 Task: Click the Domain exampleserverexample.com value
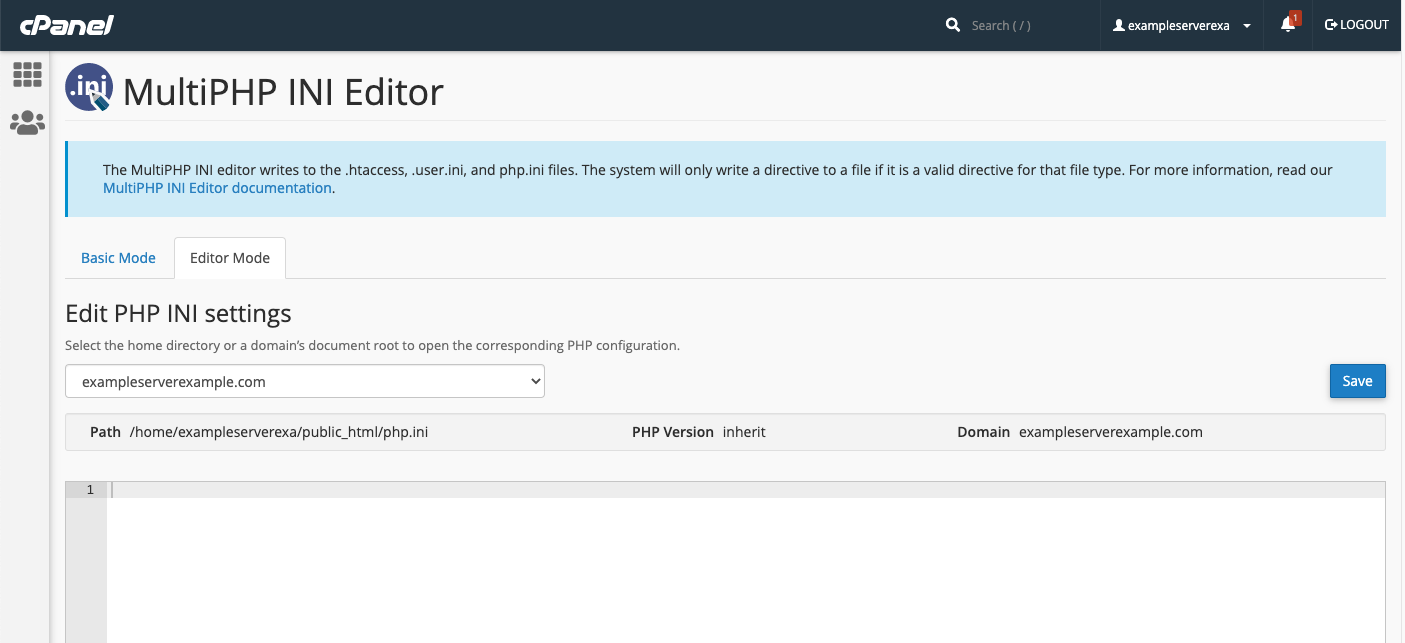point(1111,433)
